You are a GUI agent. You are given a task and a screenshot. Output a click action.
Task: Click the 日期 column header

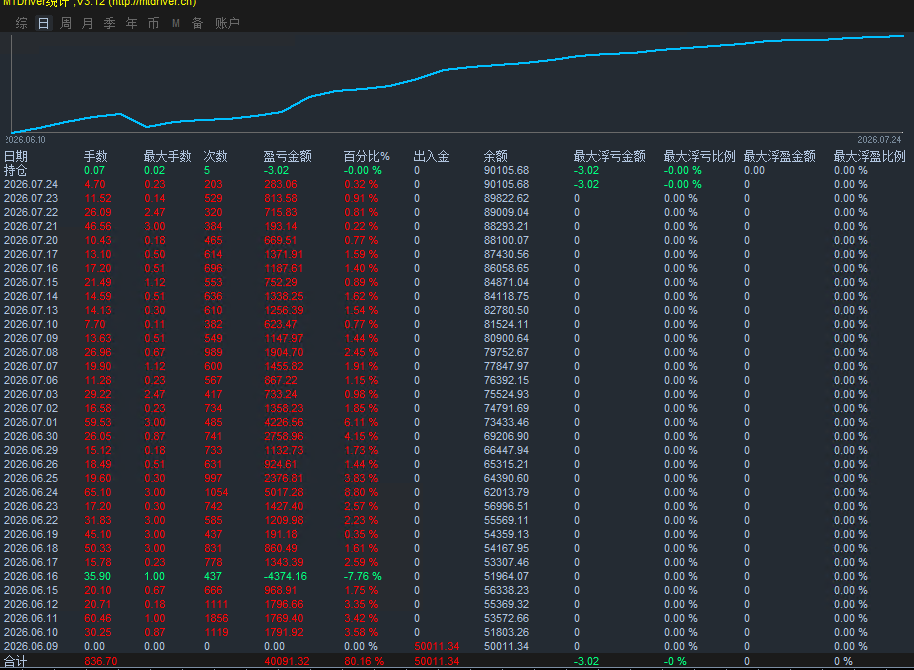(16, 156)
